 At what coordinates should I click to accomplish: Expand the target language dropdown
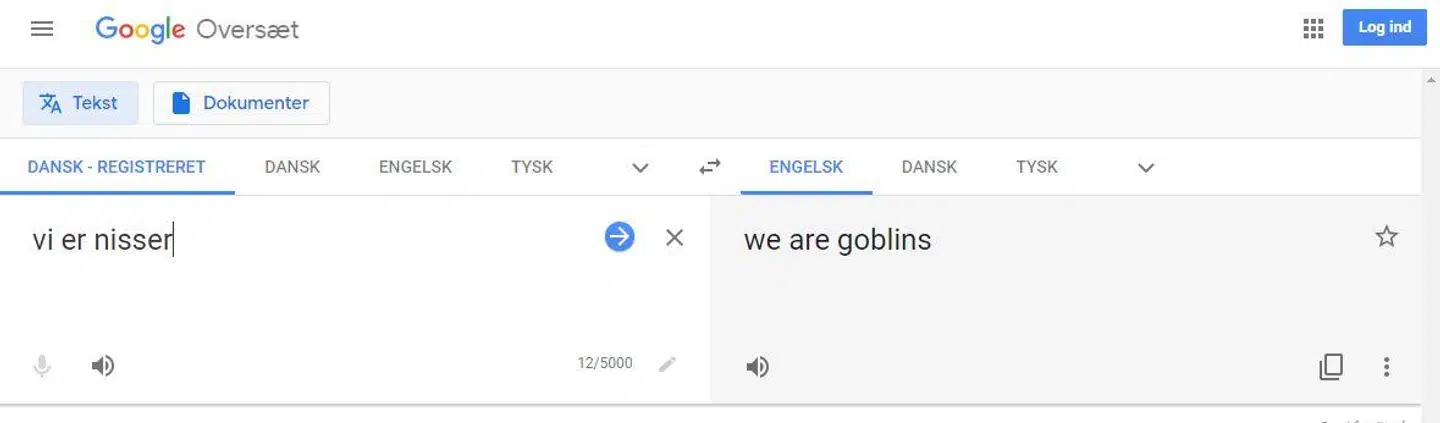click(x=1146, y=168)
